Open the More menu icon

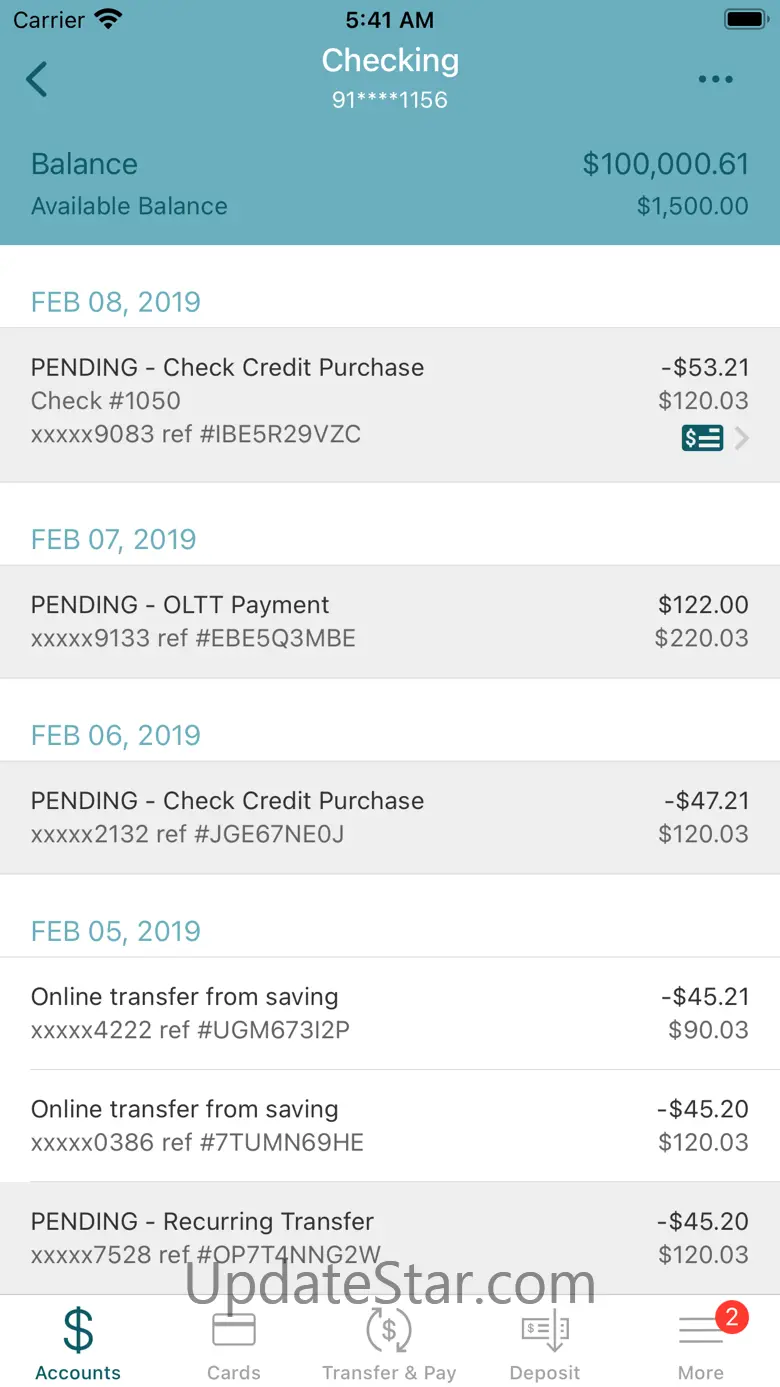point(700,1332)
